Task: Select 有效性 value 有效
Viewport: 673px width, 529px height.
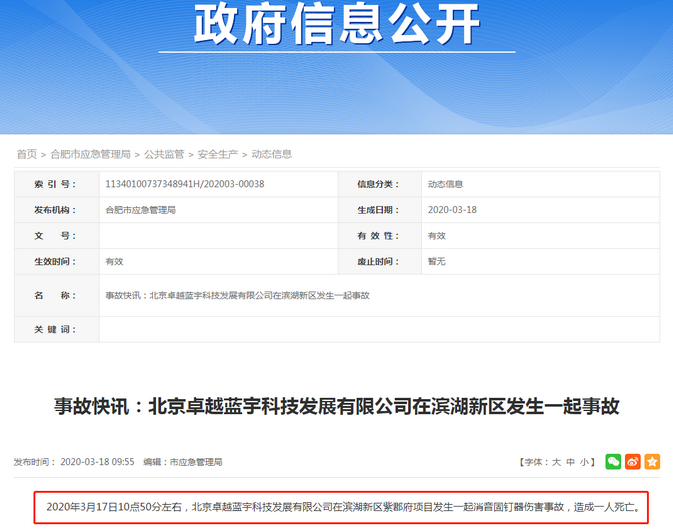Action: point(437,236)
